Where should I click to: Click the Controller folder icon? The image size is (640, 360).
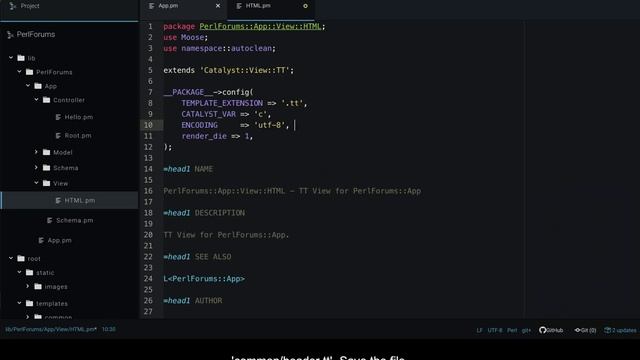pos(47,100)
